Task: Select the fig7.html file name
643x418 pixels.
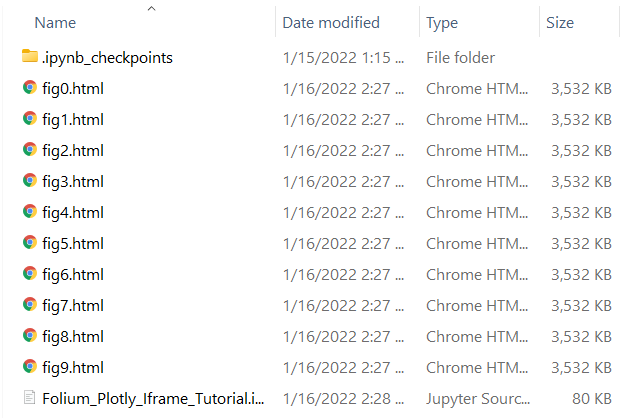Action: point(73,305)
